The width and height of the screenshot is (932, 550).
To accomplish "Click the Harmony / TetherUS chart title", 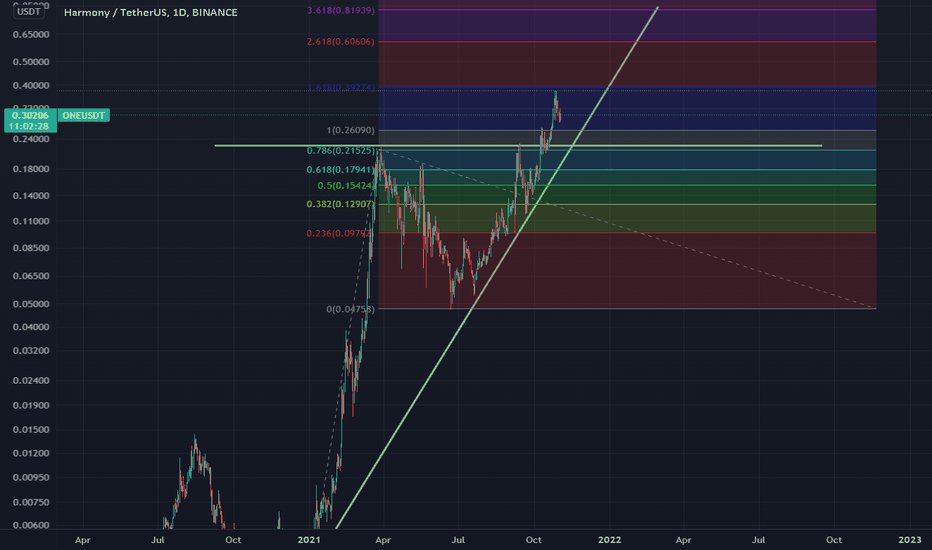I will tap(150, 12).
